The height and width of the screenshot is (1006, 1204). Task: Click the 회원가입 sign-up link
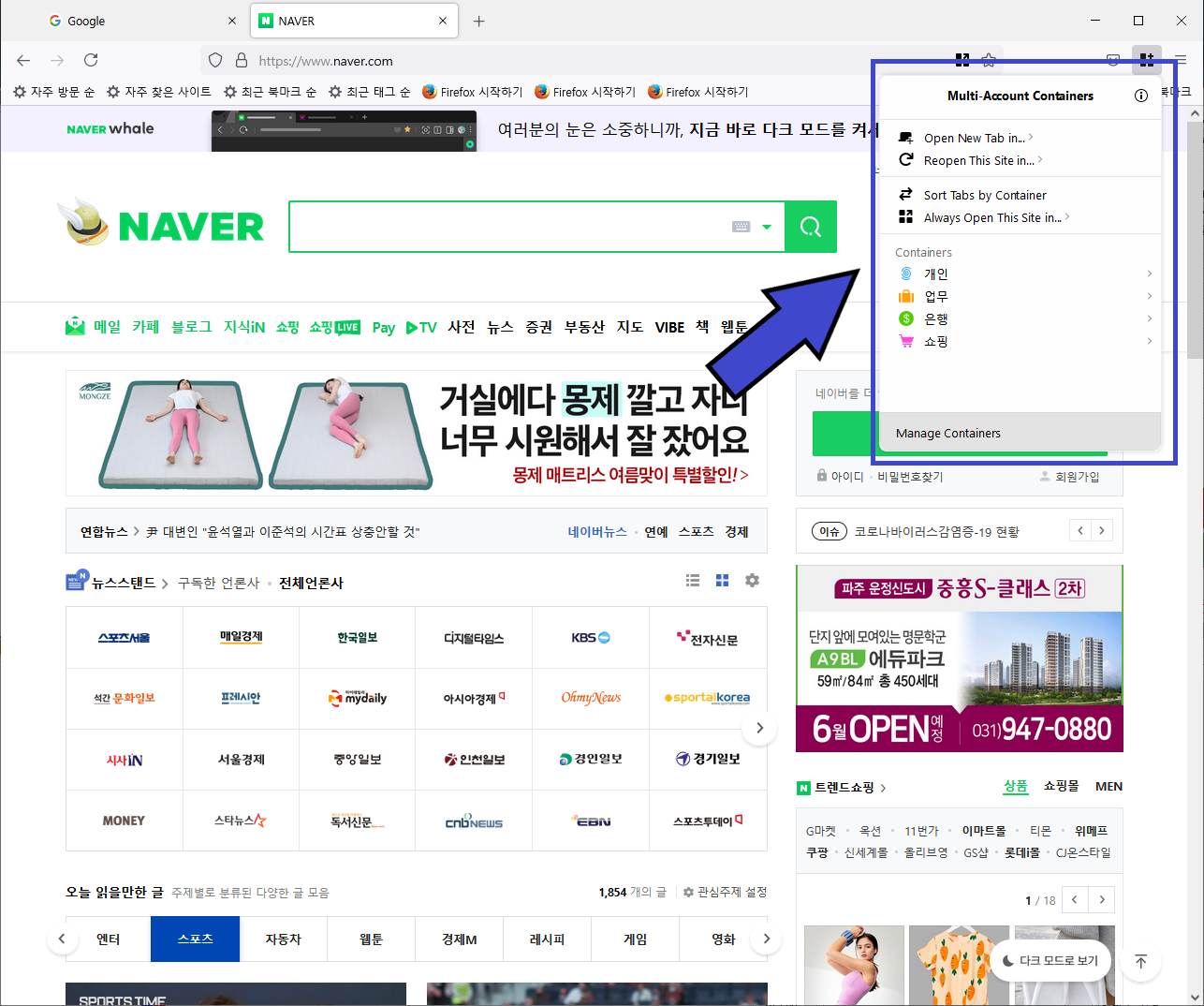[x=1077, y=477]
